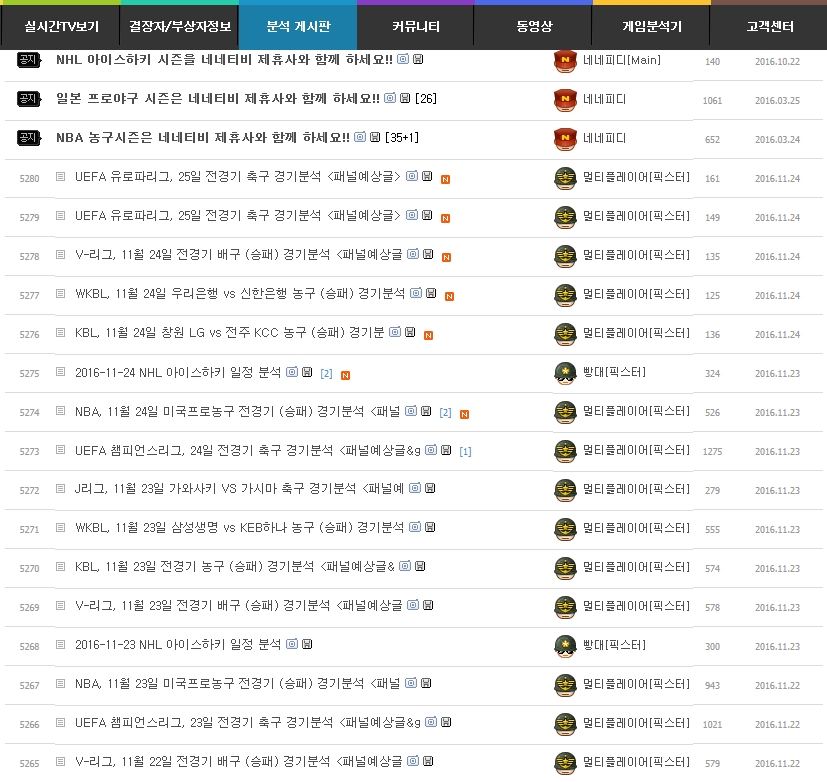
Task: Open the 고객센터 tab
Action: [770, 26]
